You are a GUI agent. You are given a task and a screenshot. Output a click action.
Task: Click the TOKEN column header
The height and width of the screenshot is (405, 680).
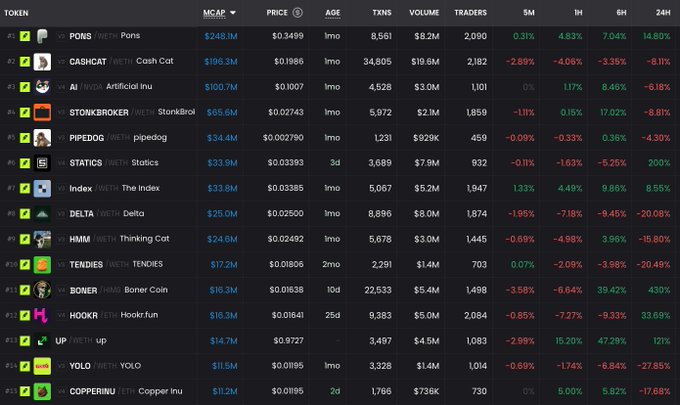[x=16, y=13]
